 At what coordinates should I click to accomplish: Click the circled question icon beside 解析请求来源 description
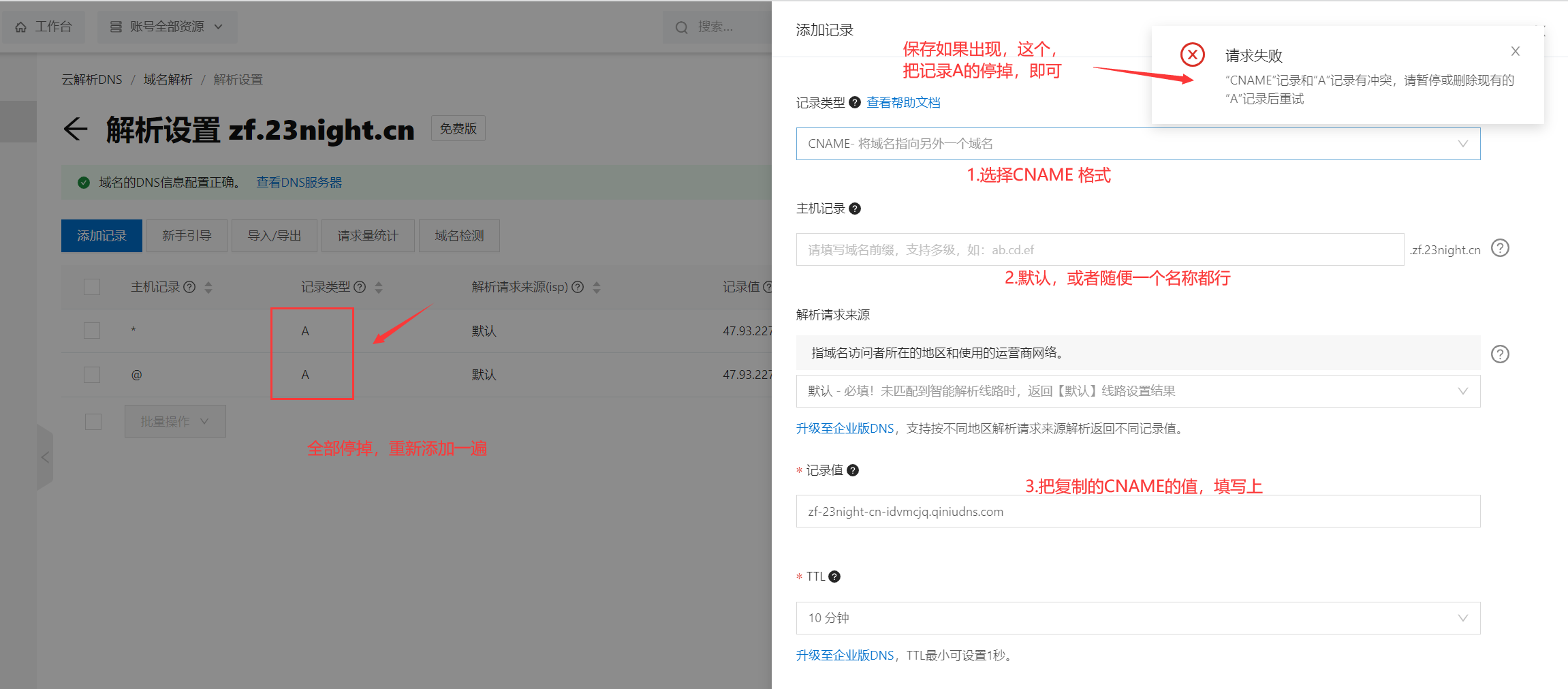point(1500,354)
